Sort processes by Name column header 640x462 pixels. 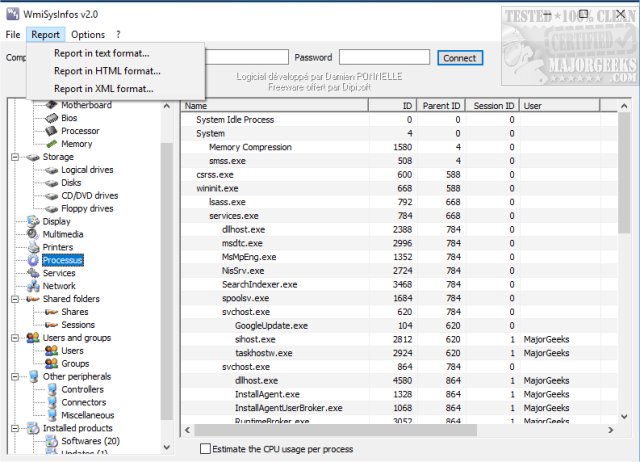275,106
